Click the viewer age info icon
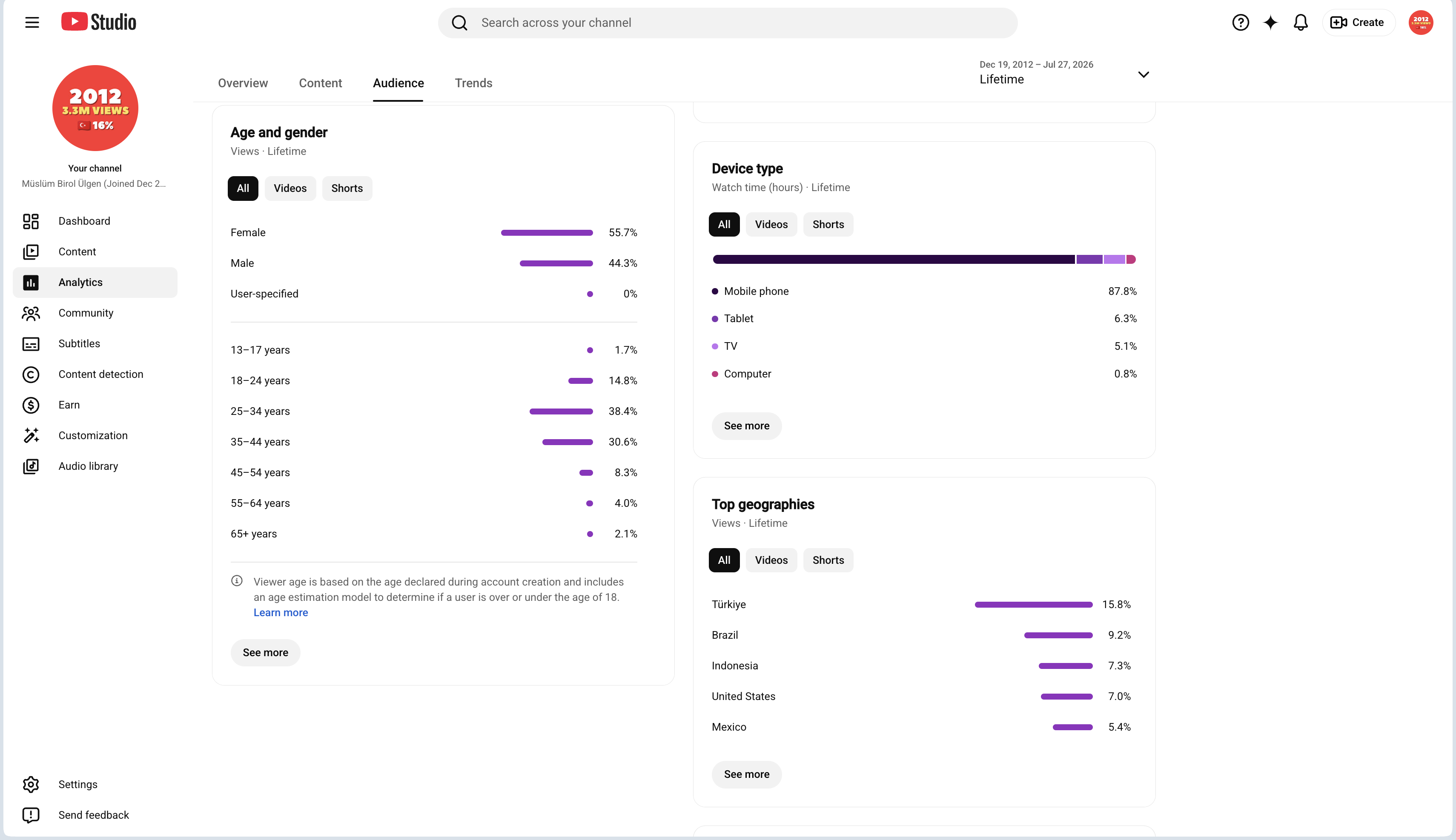The height and width of the screenshot is (840, 1456). (x=237, y=581)
